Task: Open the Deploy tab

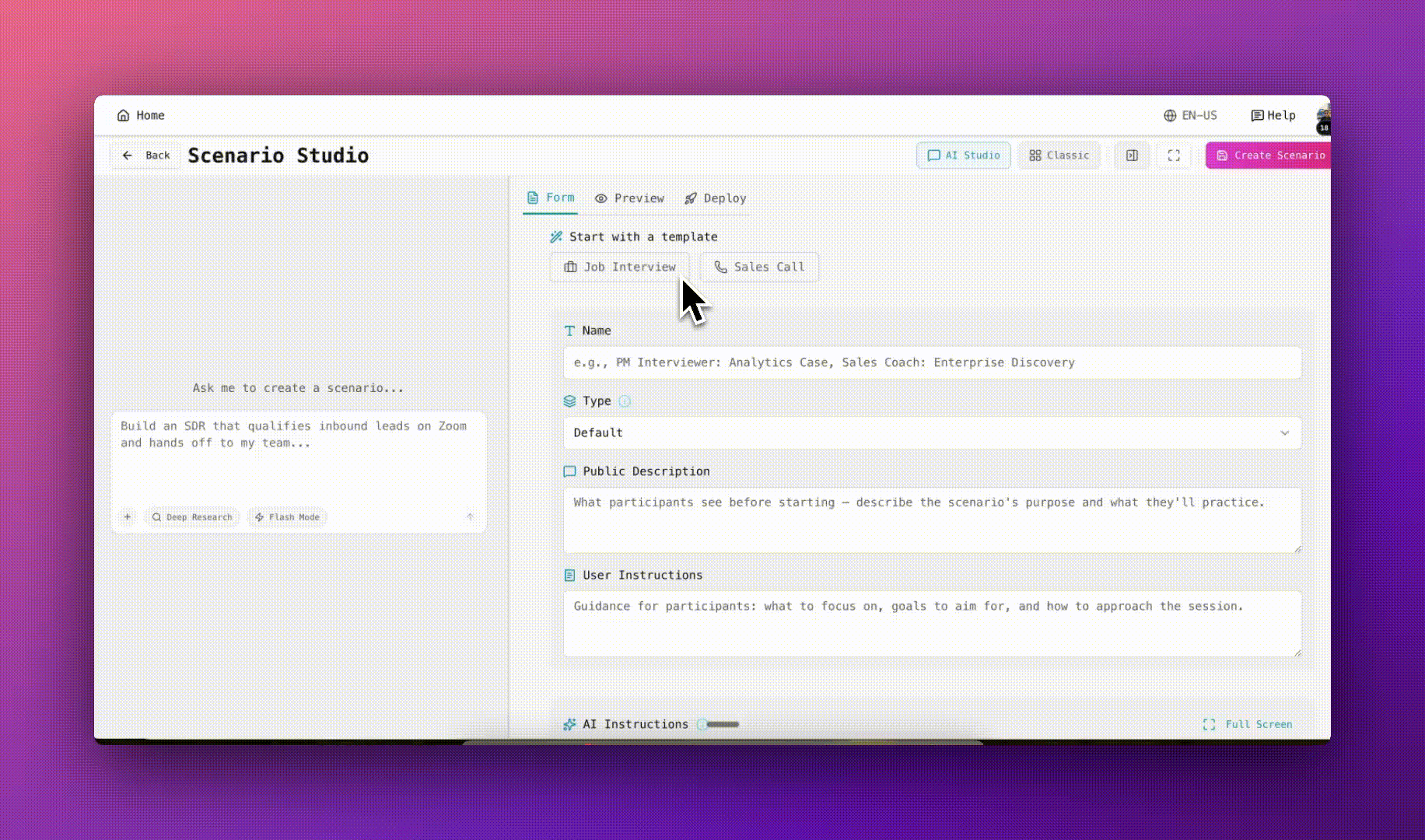Action: [x=716, y=198]
